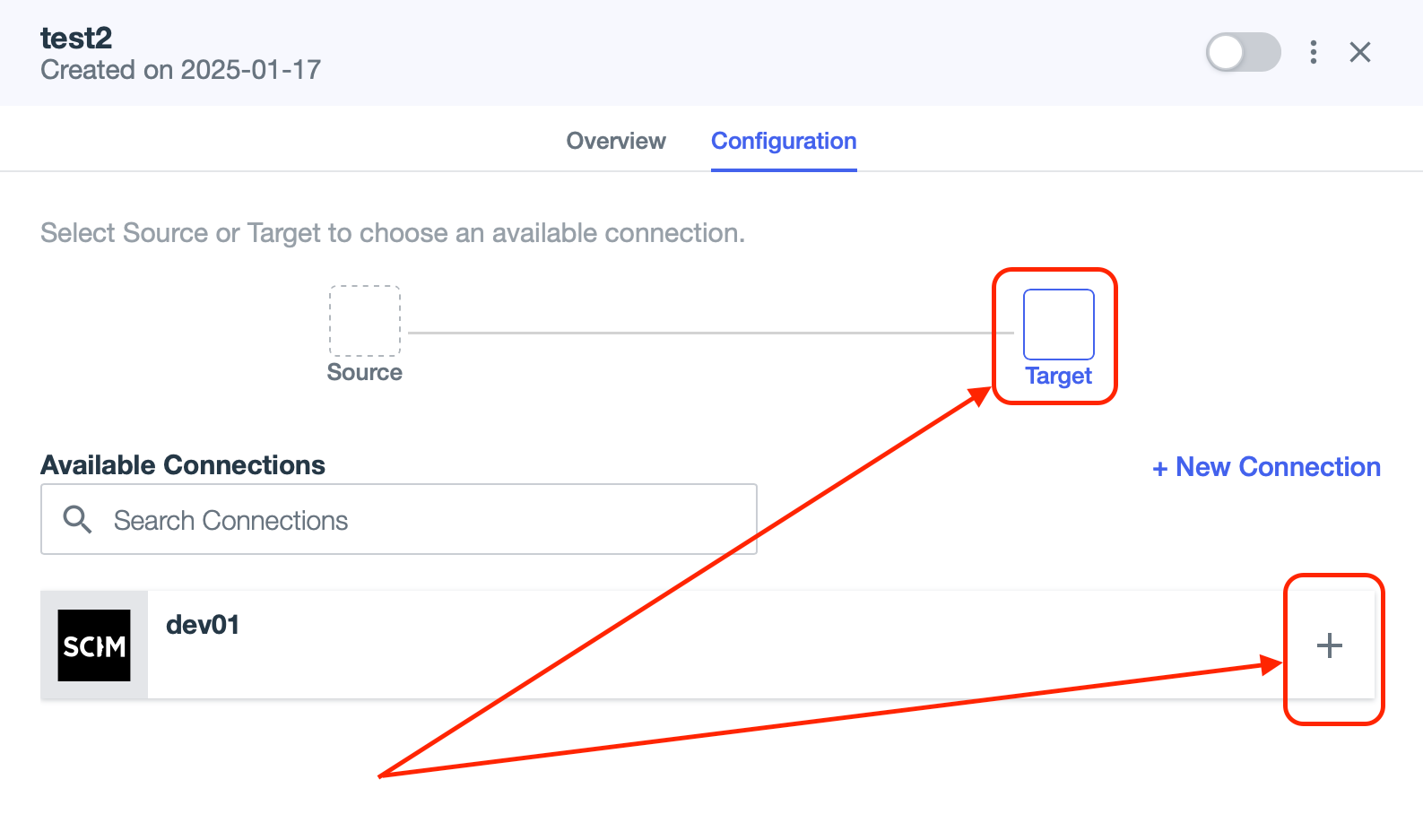Click the test2 title

[x=76, y=38]
